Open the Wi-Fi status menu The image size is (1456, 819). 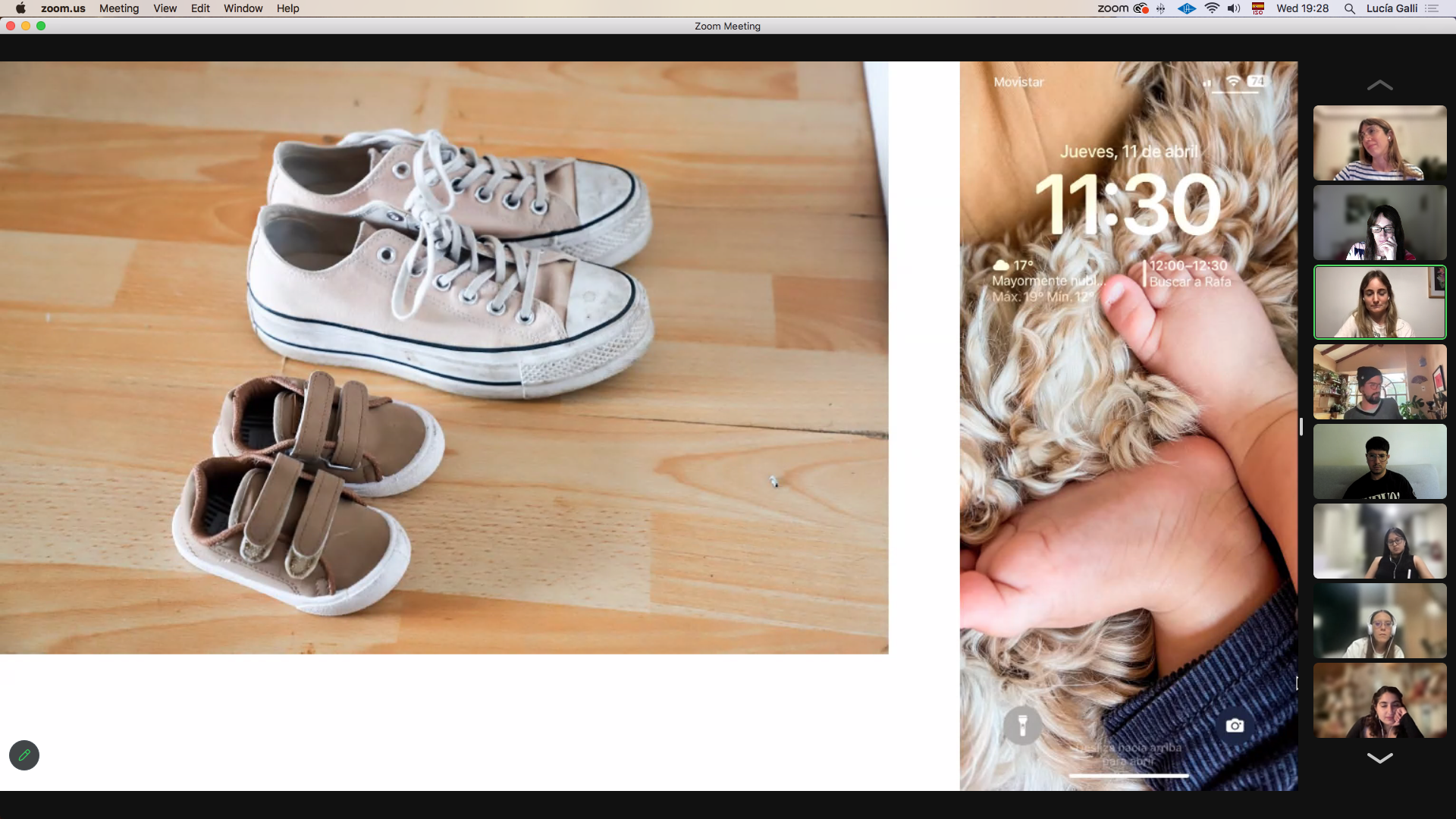tap(1212, 8)
